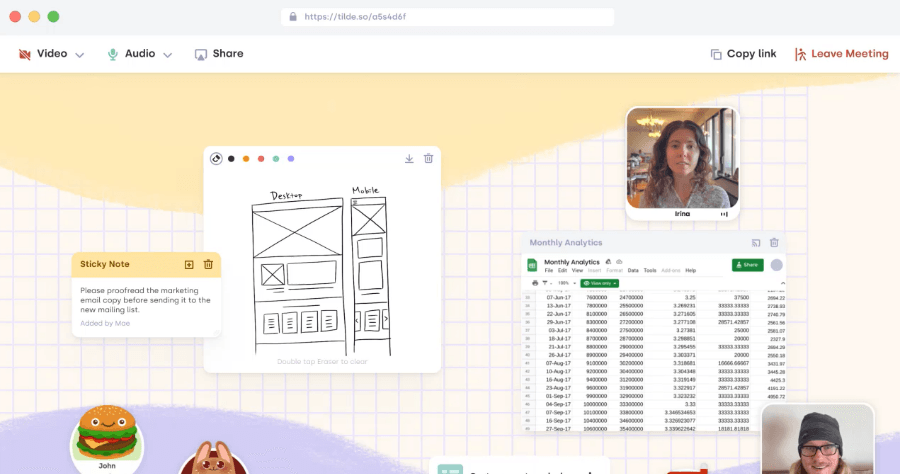The height and width of the screenshot is (474, 900).
Task: Click the 'Sticky Note' card title
Action: (x=104, y=265)
